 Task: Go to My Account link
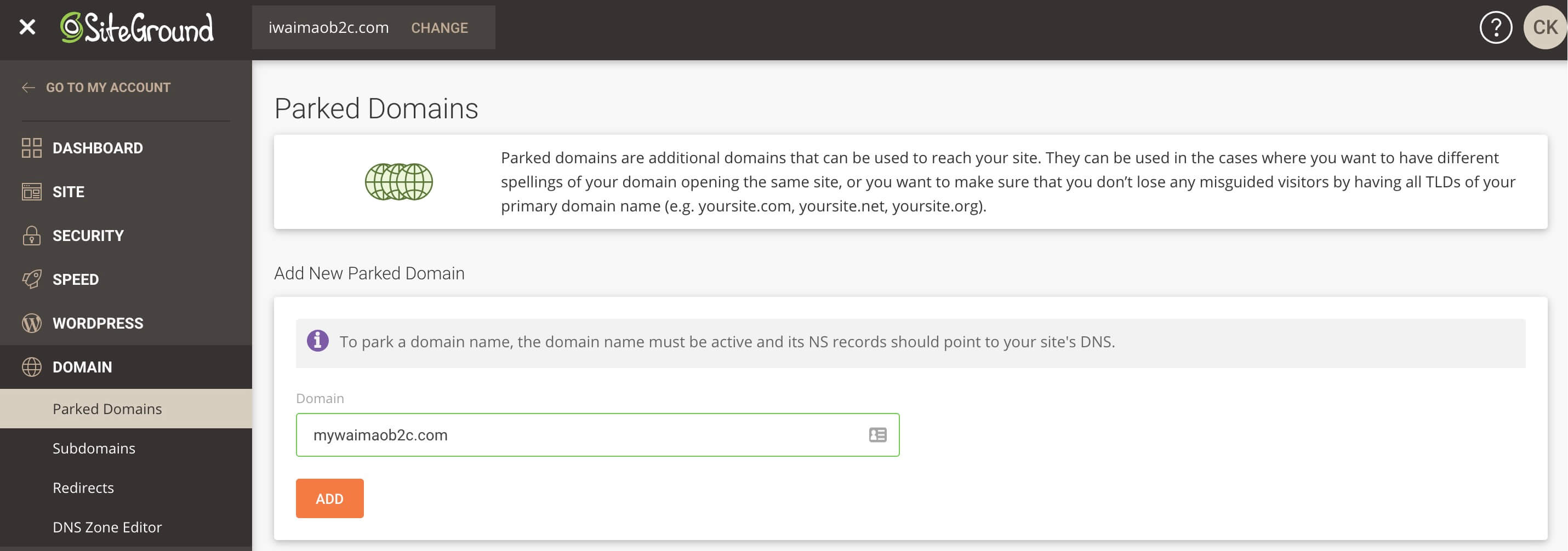108,88
